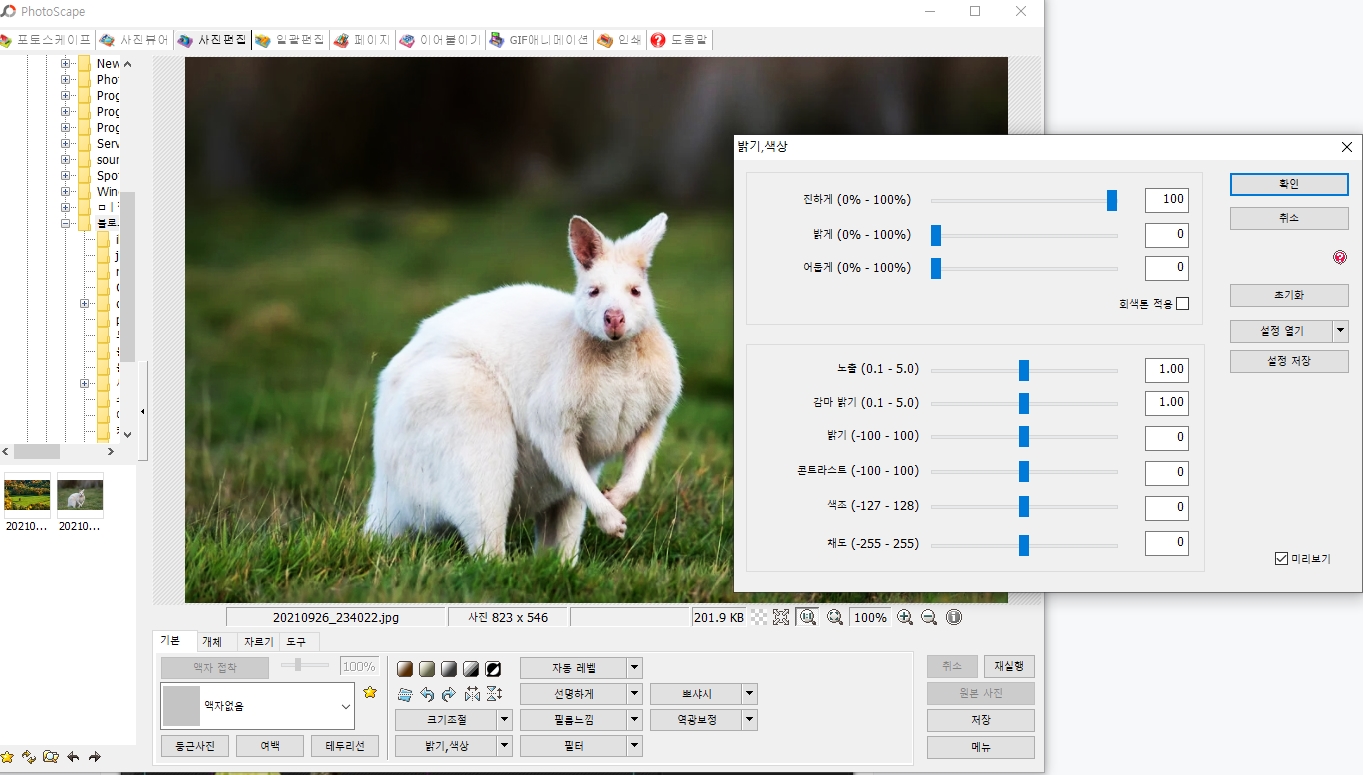The image size is (1363, 775).
Task: Uncheck the 미리보기 preview checkbox
Action: [x=1281, y=559]
